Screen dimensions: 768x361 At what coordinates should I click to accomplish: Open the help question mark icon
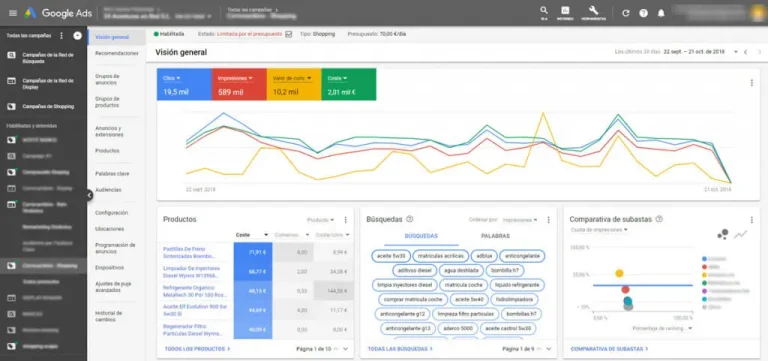pos(643,13)
